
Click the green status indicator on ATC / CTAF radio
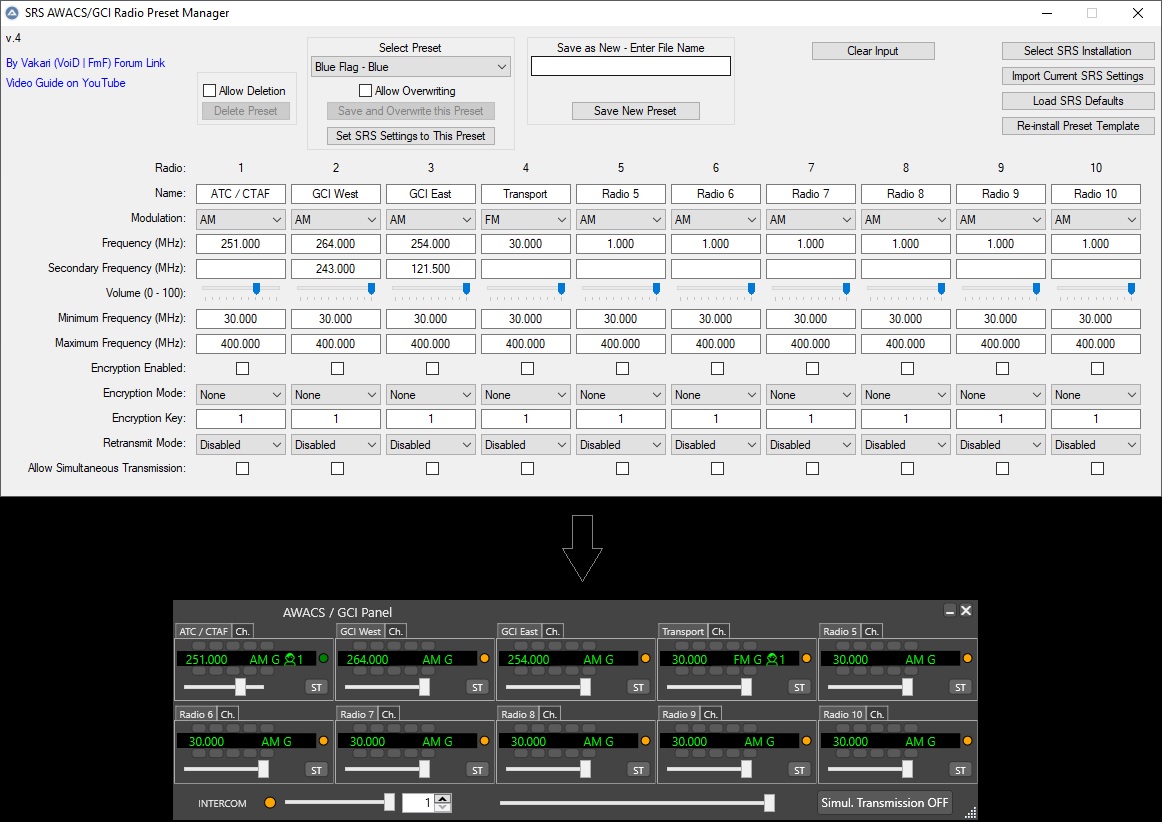pos(324,659)
